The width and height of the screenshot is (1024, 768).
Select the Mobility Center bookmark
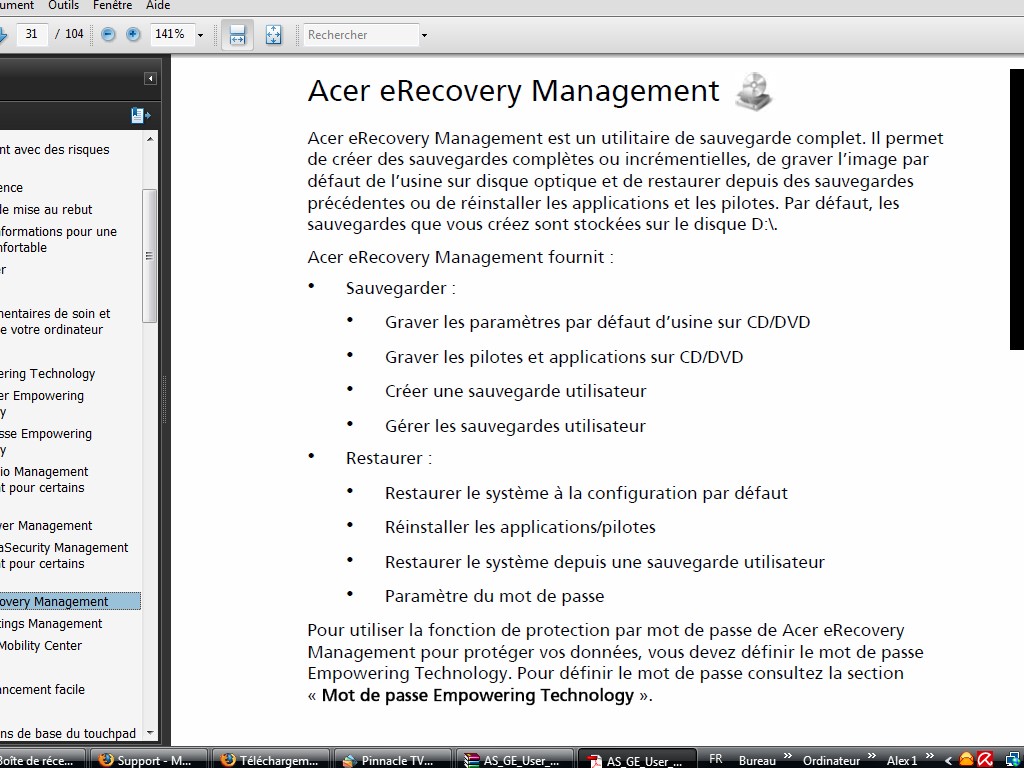[x=41, y=646]
